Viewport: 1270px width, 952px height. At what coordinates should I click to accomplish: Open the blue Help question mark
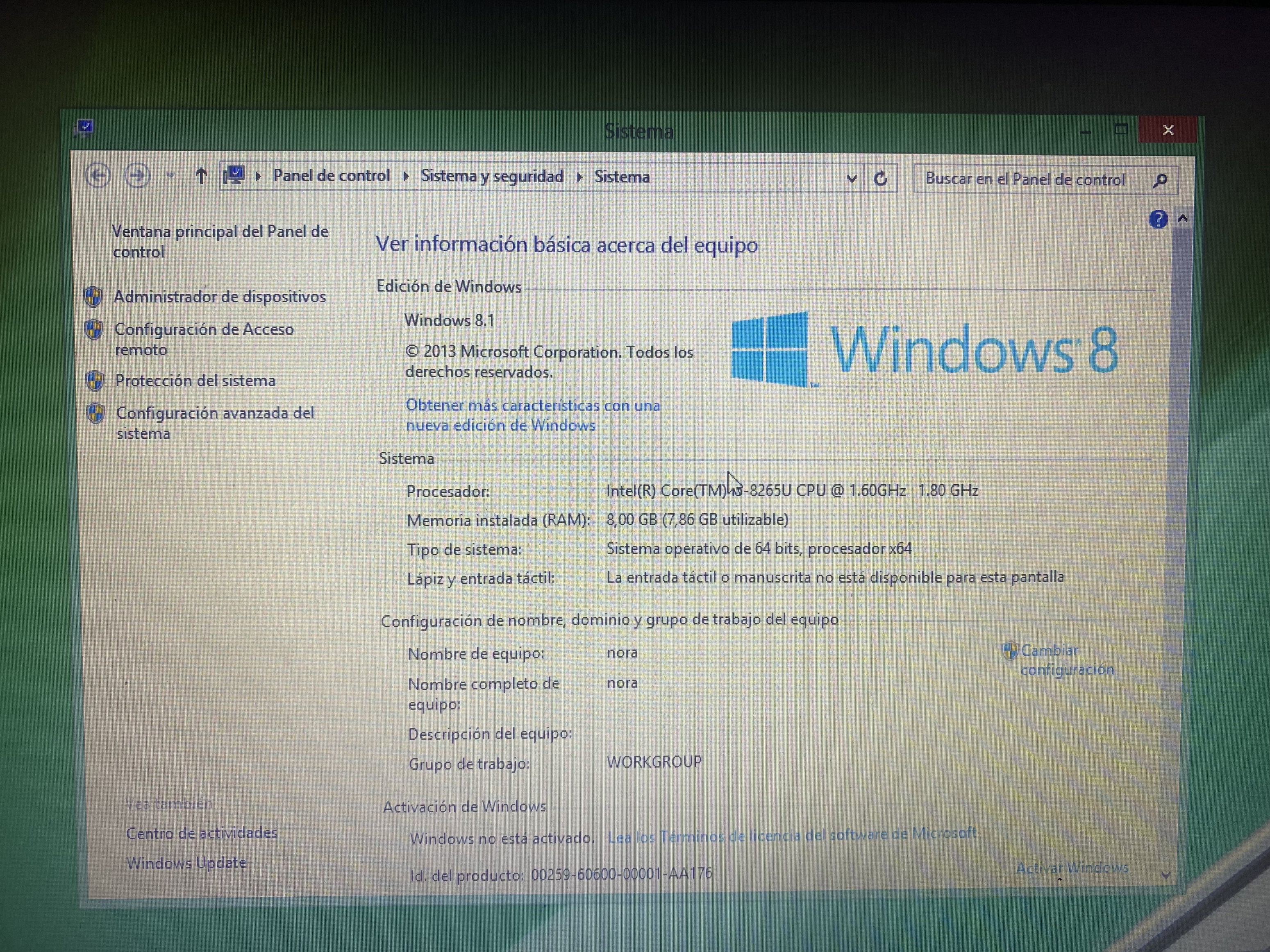(x=1158, y=219)
